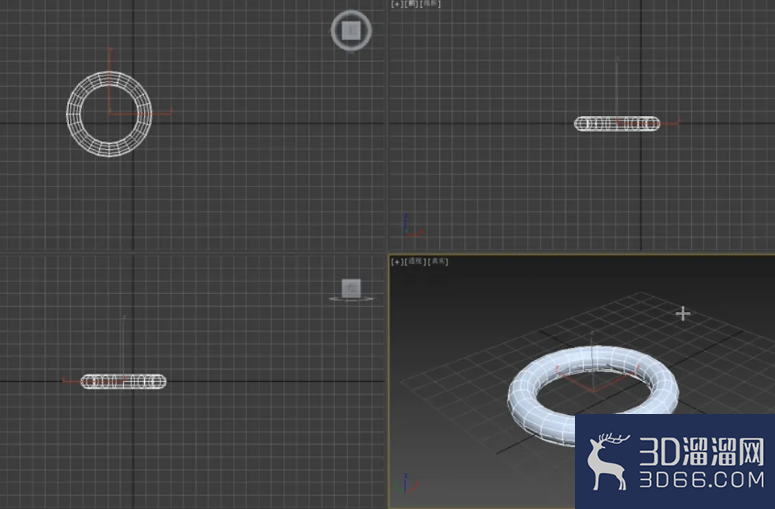
Task: Open the [+] menu of the front viewport
Action: [x=397, y=4]
